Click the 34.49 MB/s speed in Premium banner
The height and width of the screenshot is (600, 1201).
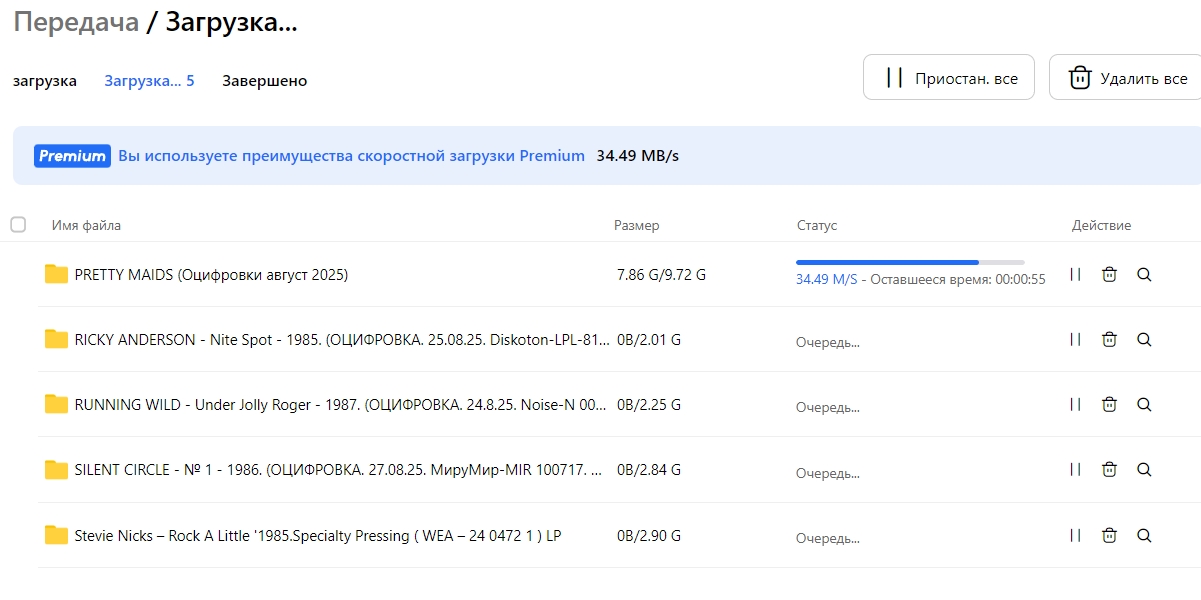click(x=638, y=156)
